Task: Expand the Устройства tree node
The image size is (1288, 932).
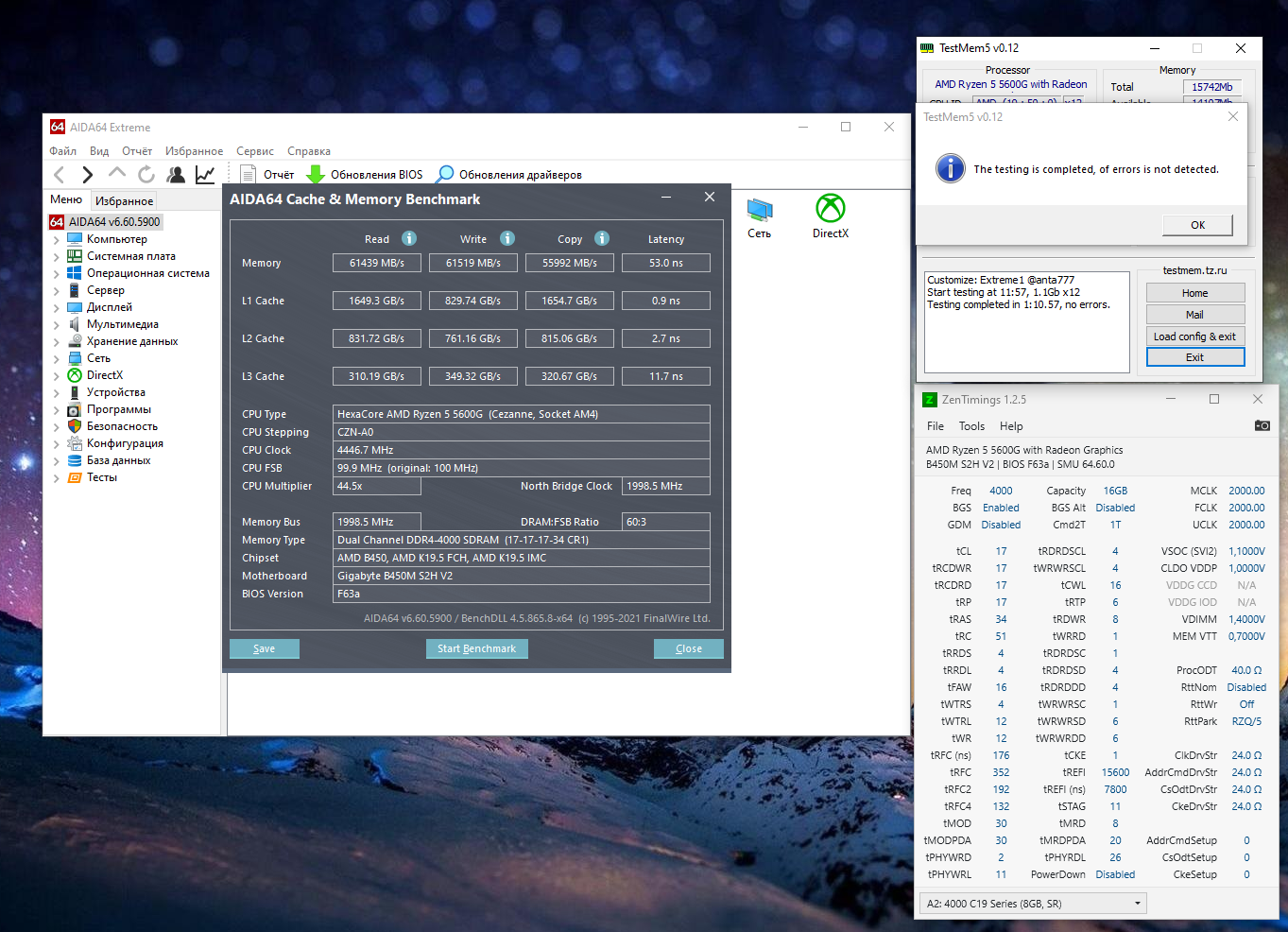Action: tap(57, 393)
